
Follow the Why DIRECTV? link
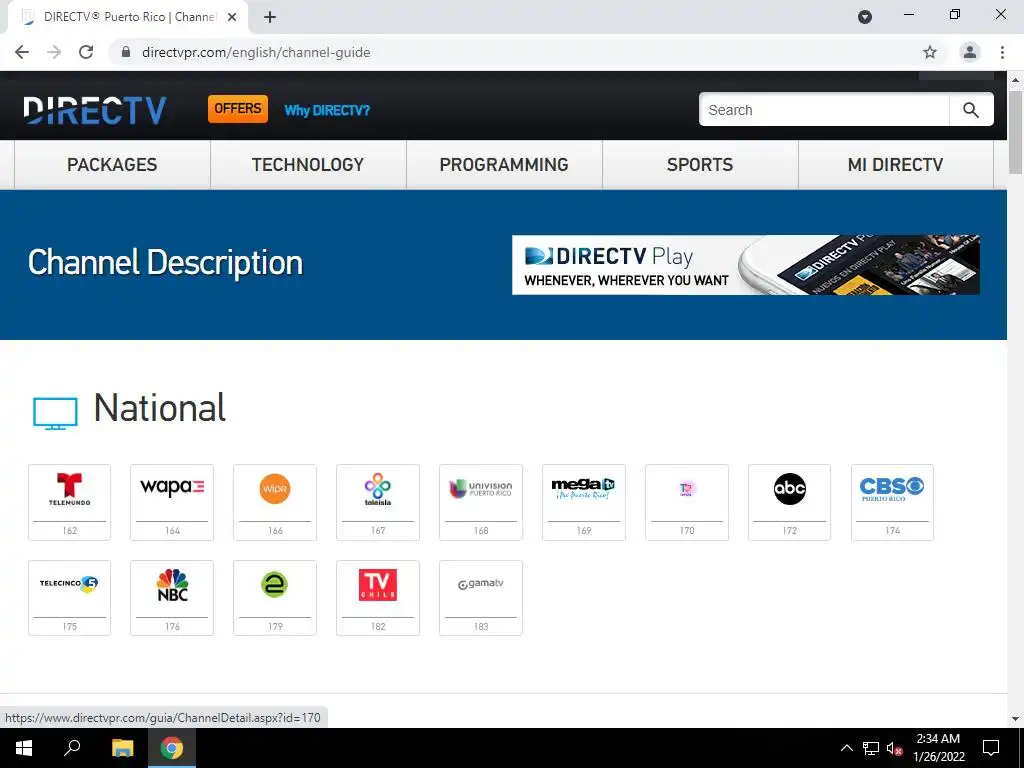[327, 110]
